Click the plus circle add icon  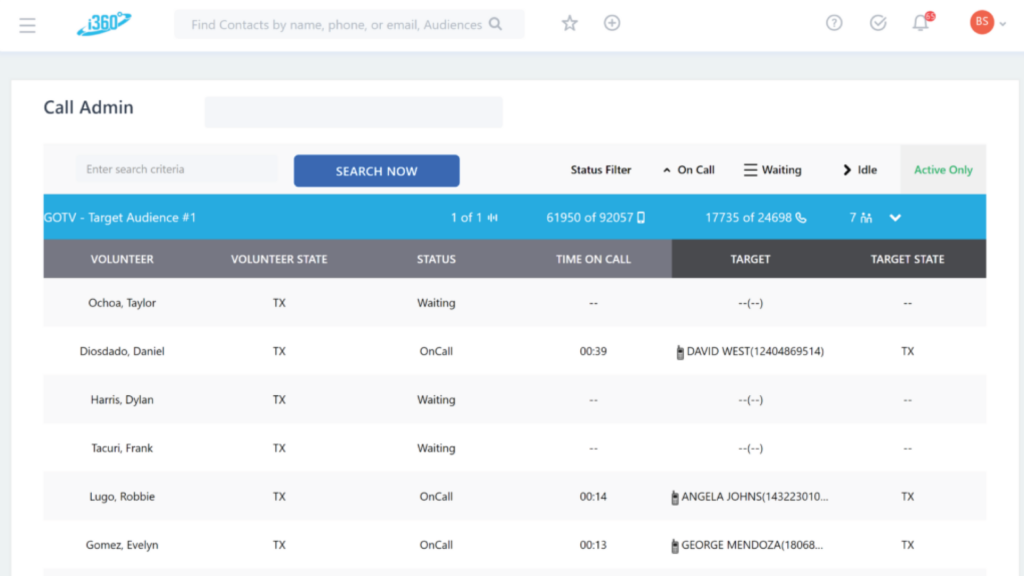pyautogui.click(x=612, y=23)
